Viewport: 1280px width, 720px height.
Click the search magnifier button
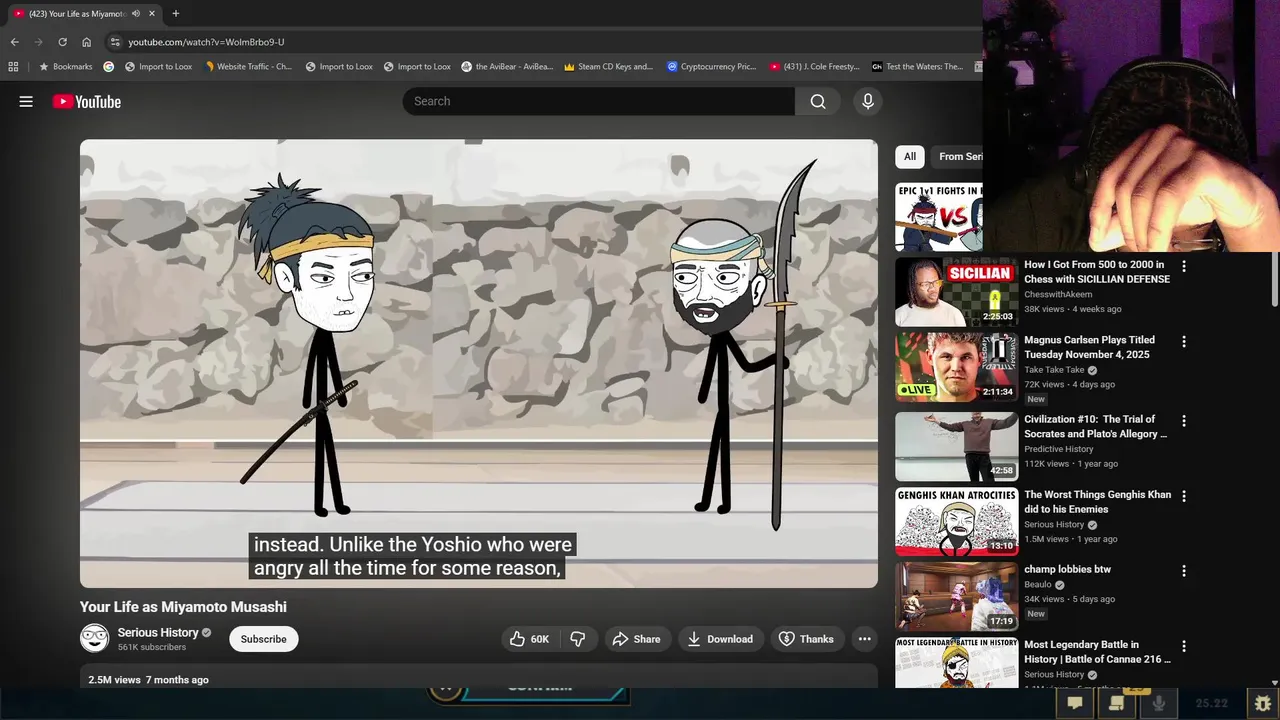pyautogui.click(x=818, y=101)
